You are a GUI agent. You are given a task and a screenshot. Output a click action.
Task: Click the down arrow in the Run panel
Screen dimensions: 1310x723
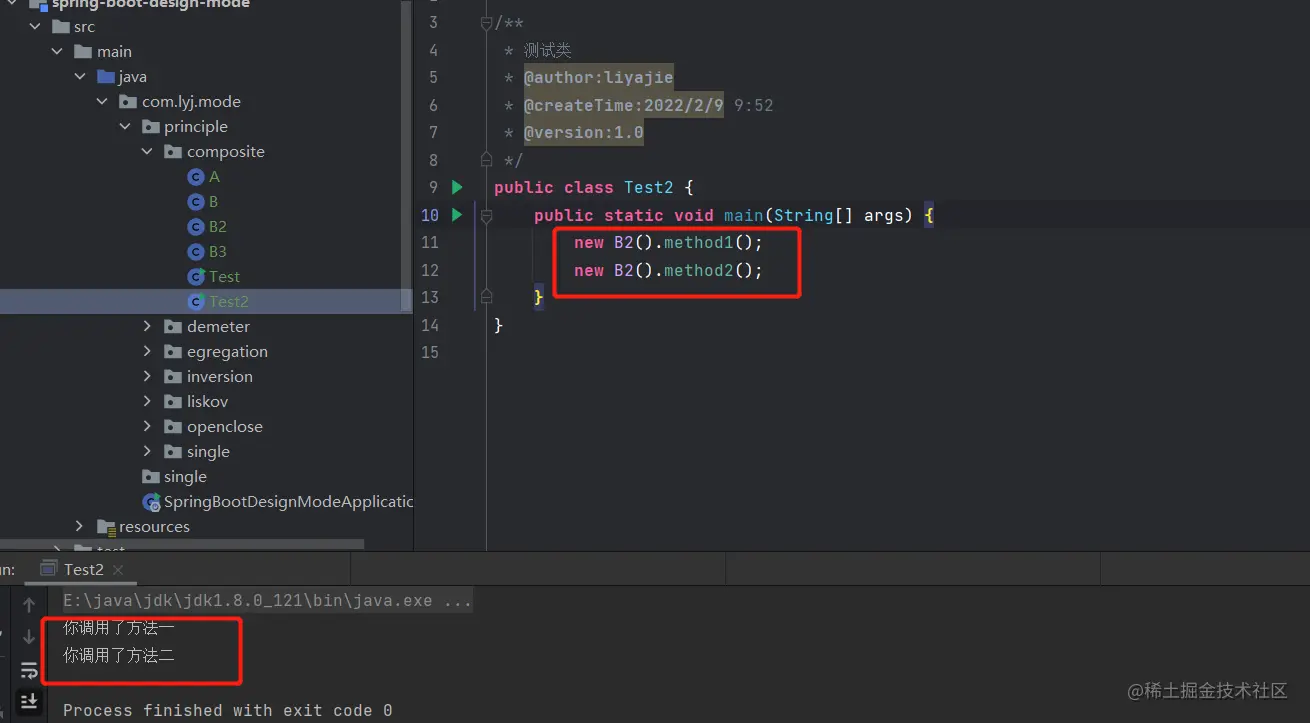(x=29, y=637)
